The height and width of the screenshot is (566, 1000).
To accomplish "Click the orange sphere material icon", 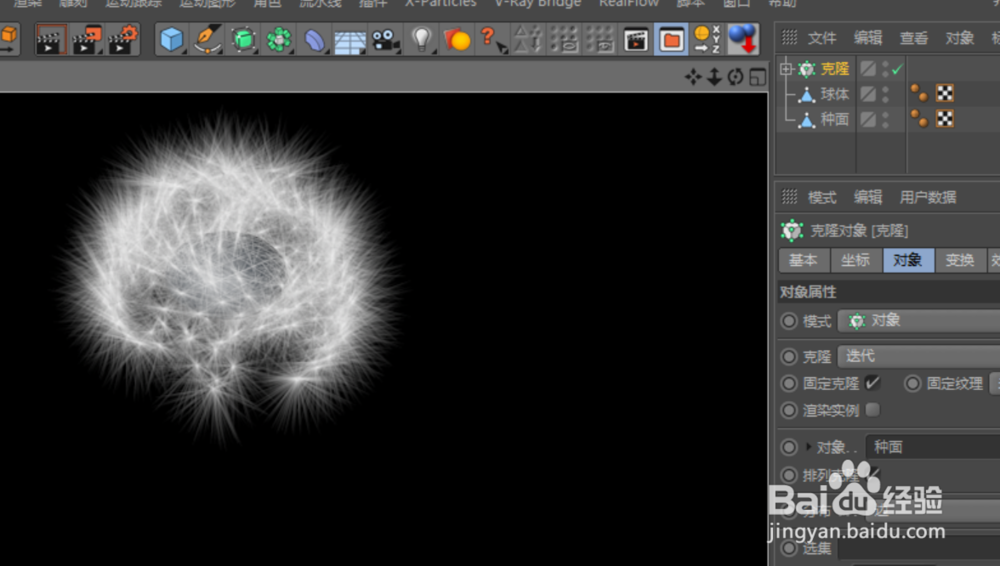I will click(x=457, y=40).
